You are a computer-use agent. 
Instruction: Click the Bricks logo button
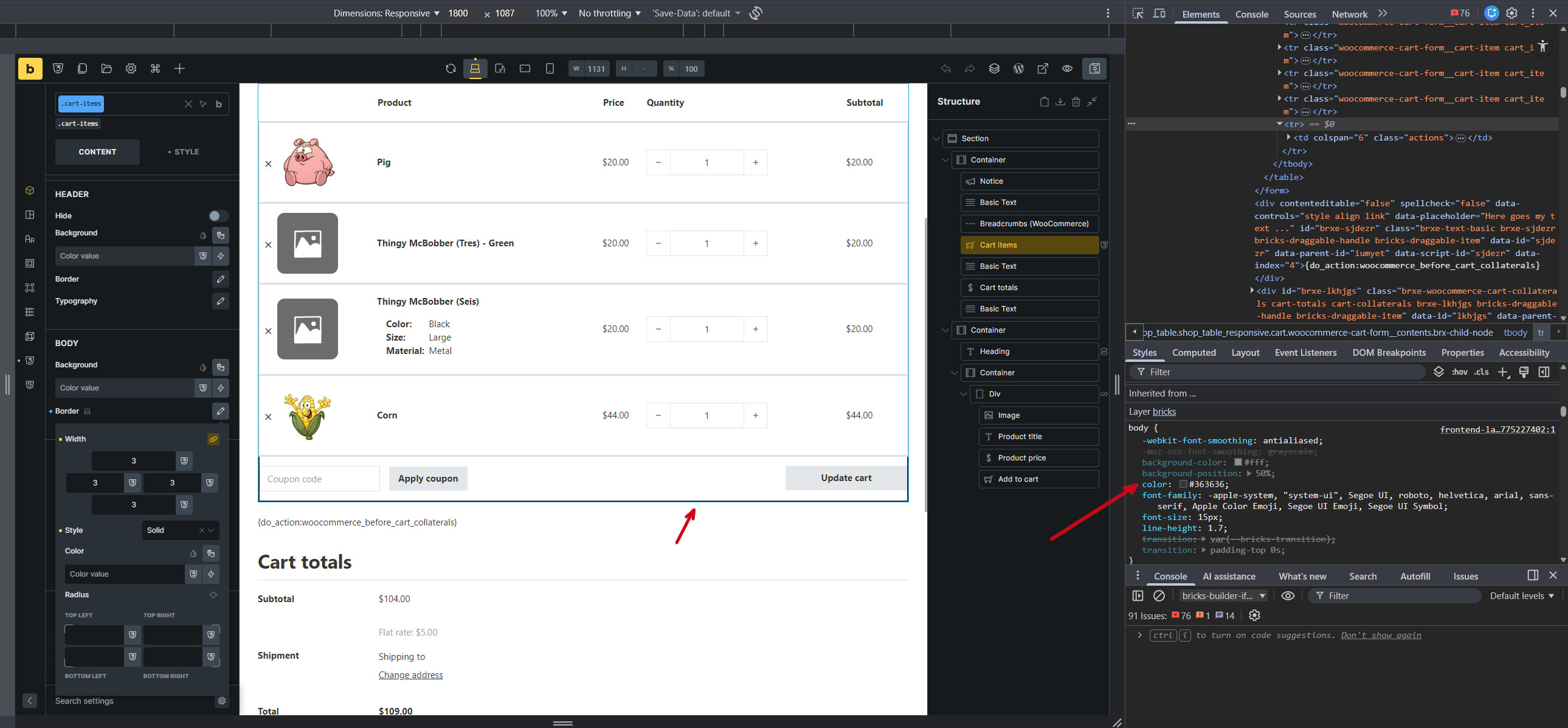pos(30,69)
